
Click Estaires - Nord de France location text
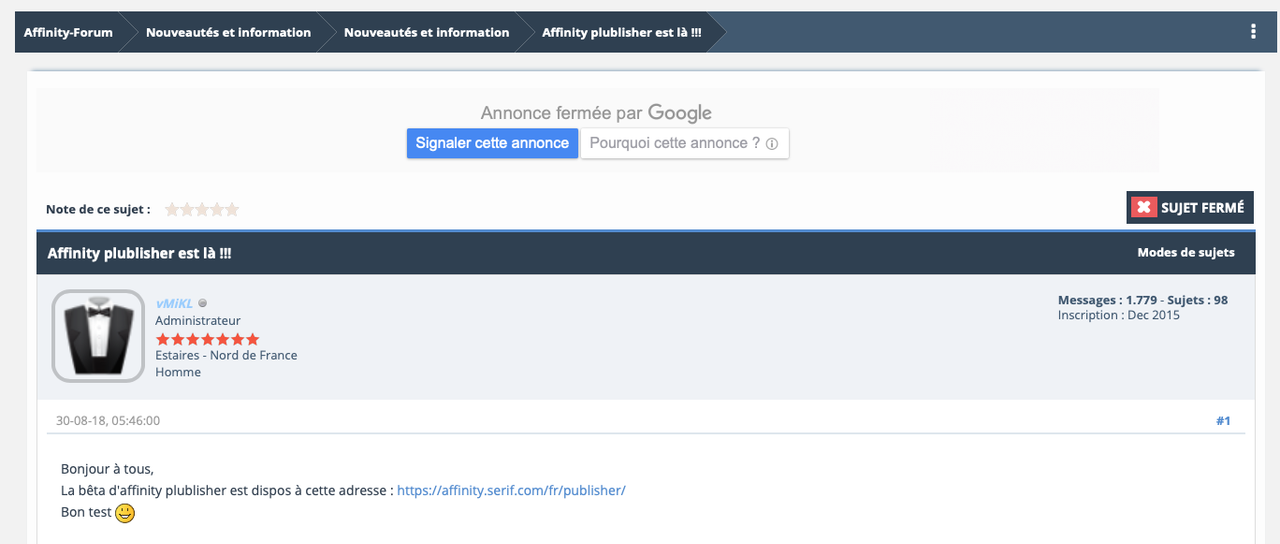click(226, 355)
